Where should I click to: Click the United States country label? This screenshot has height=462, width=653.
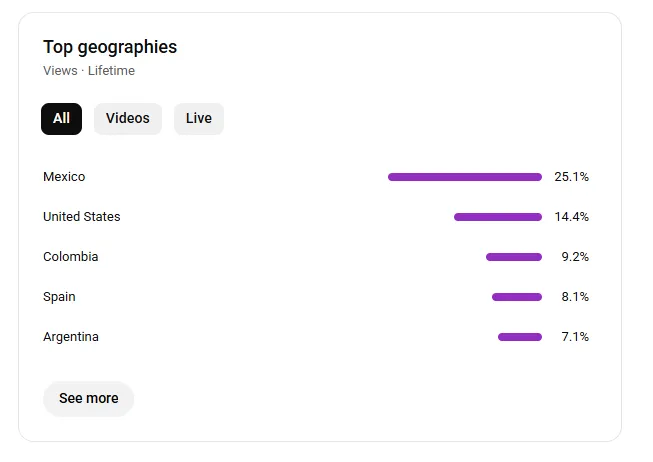pyautogui.click(x=82, y=217)
